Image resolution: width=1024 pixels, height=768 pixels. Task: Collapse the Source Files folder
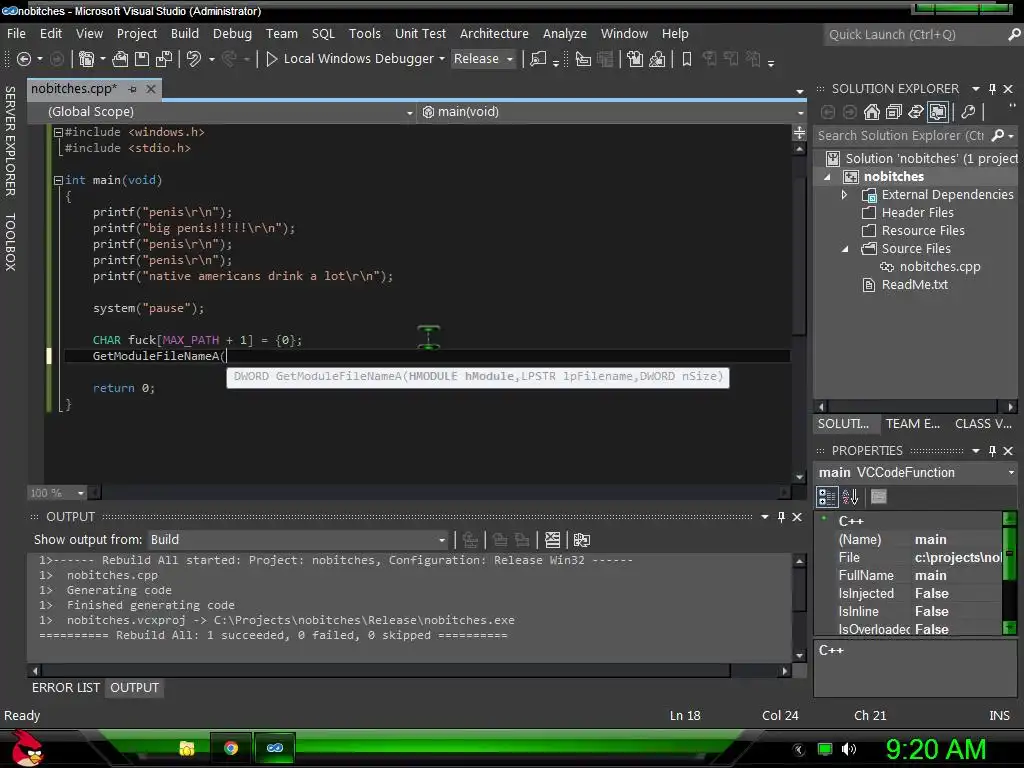coord(845,249)
